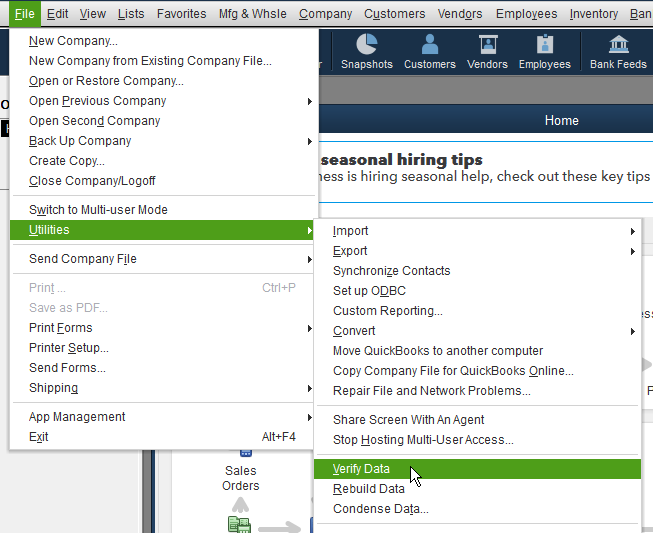Image resolution: width=653 pixels, height=533 pixels.
Task: Open the Lists menu
Action: click(131, 14)
